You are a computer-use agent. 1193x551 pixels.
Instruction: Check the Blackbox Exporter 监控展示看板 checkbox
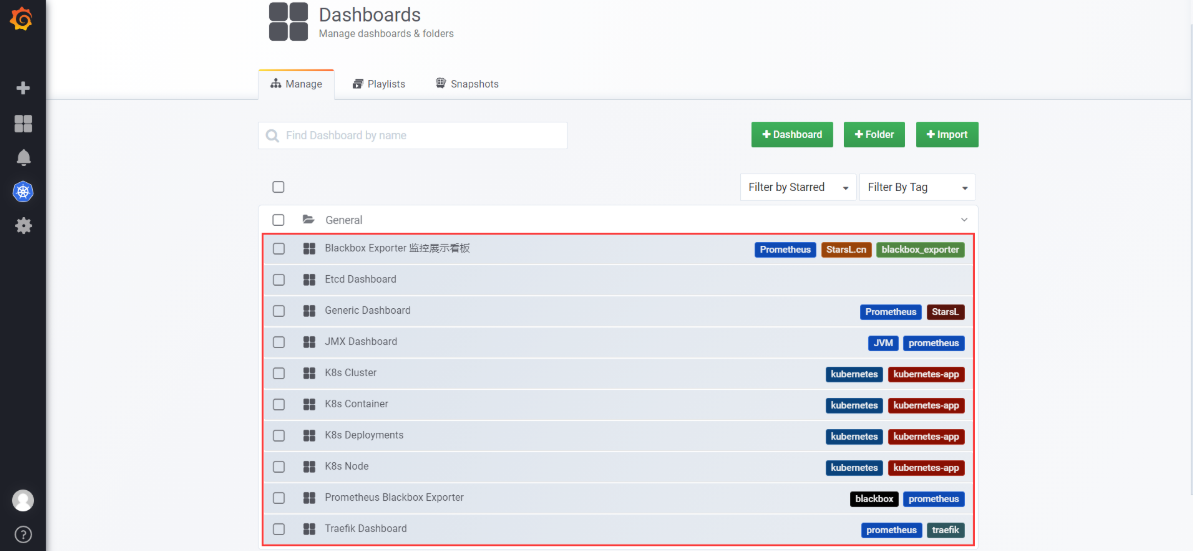pyautogui.click(x=278, y=249)
